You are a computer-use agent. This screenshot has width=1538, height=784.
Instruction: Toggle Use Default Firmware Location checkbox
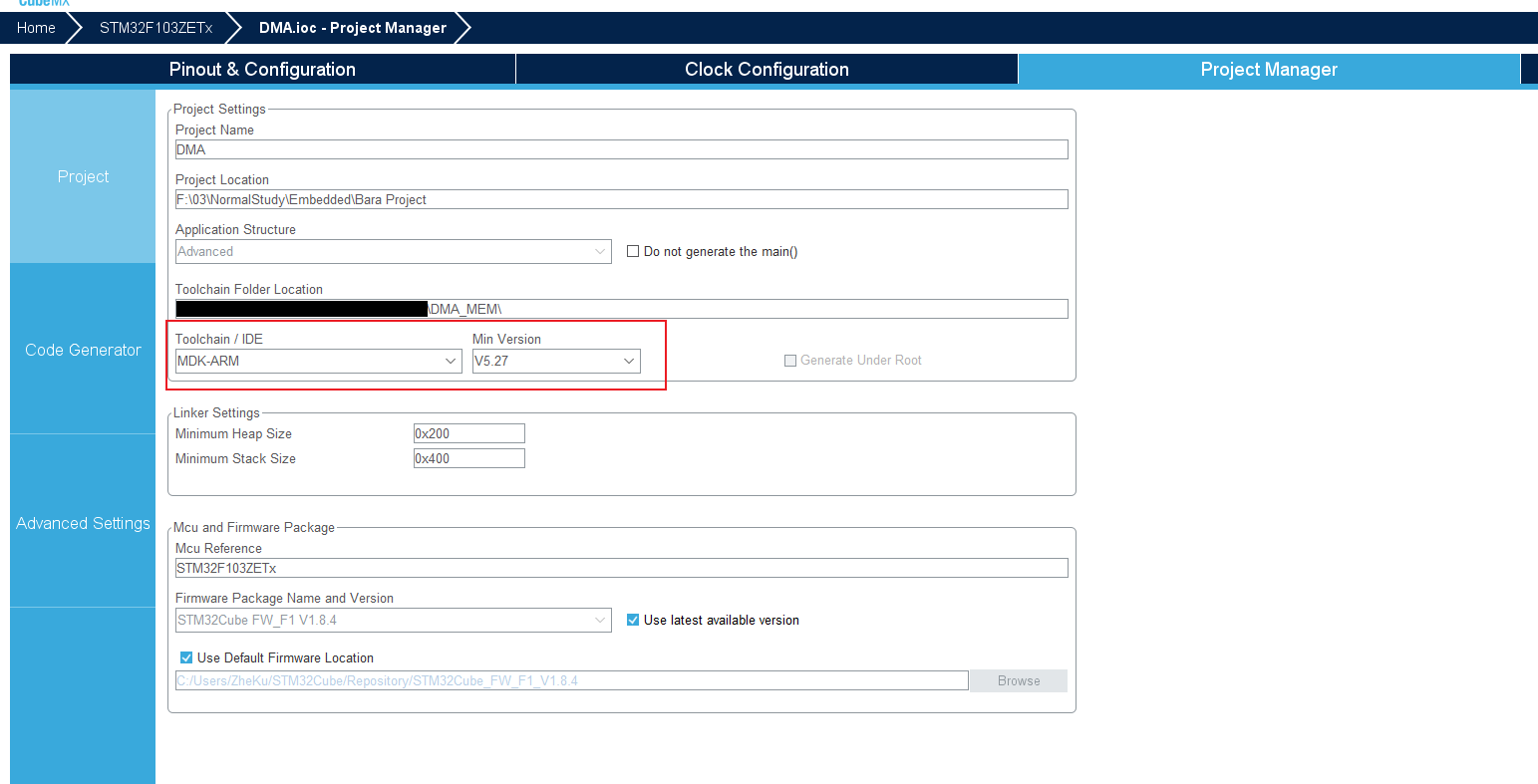185,657
